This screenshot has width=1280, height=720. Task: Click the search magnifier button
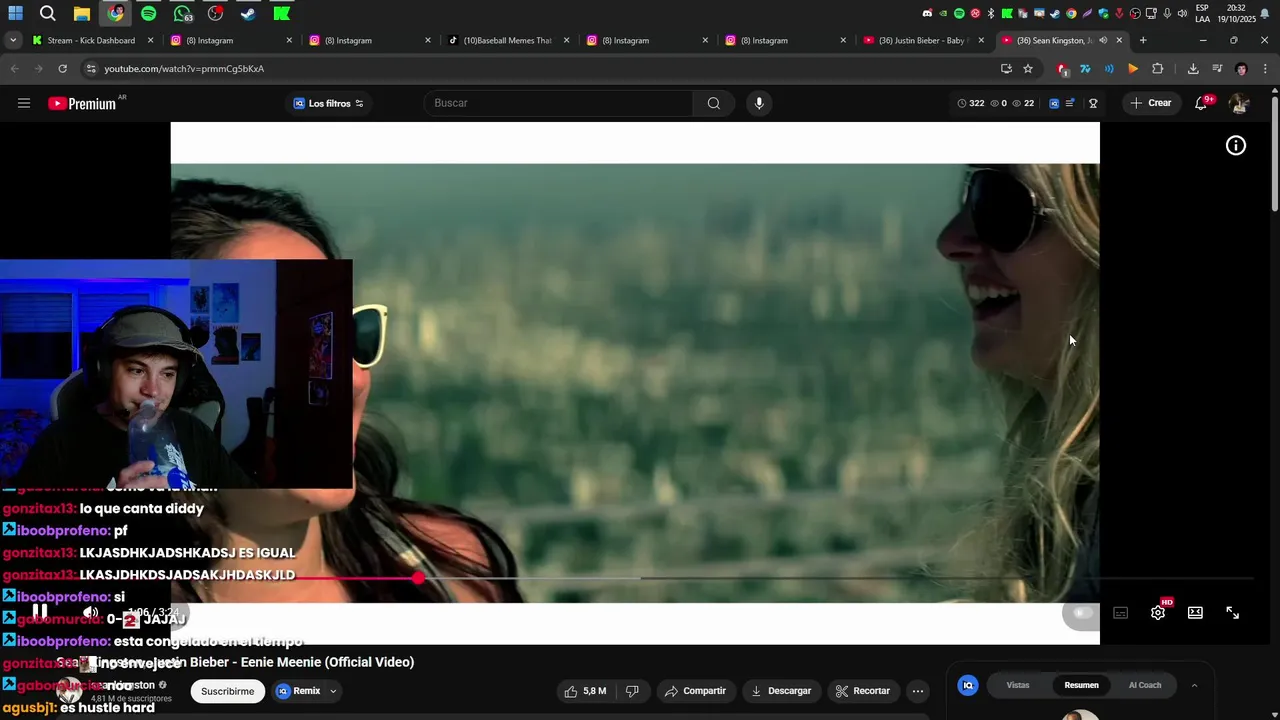point(714,103)
